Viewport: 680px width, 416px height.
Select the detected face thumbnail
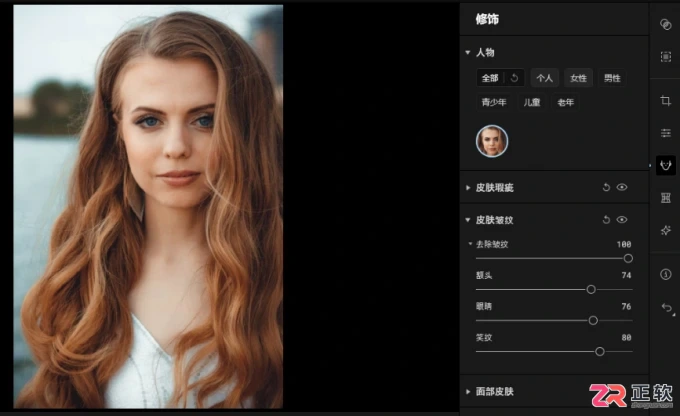point(492,141)
